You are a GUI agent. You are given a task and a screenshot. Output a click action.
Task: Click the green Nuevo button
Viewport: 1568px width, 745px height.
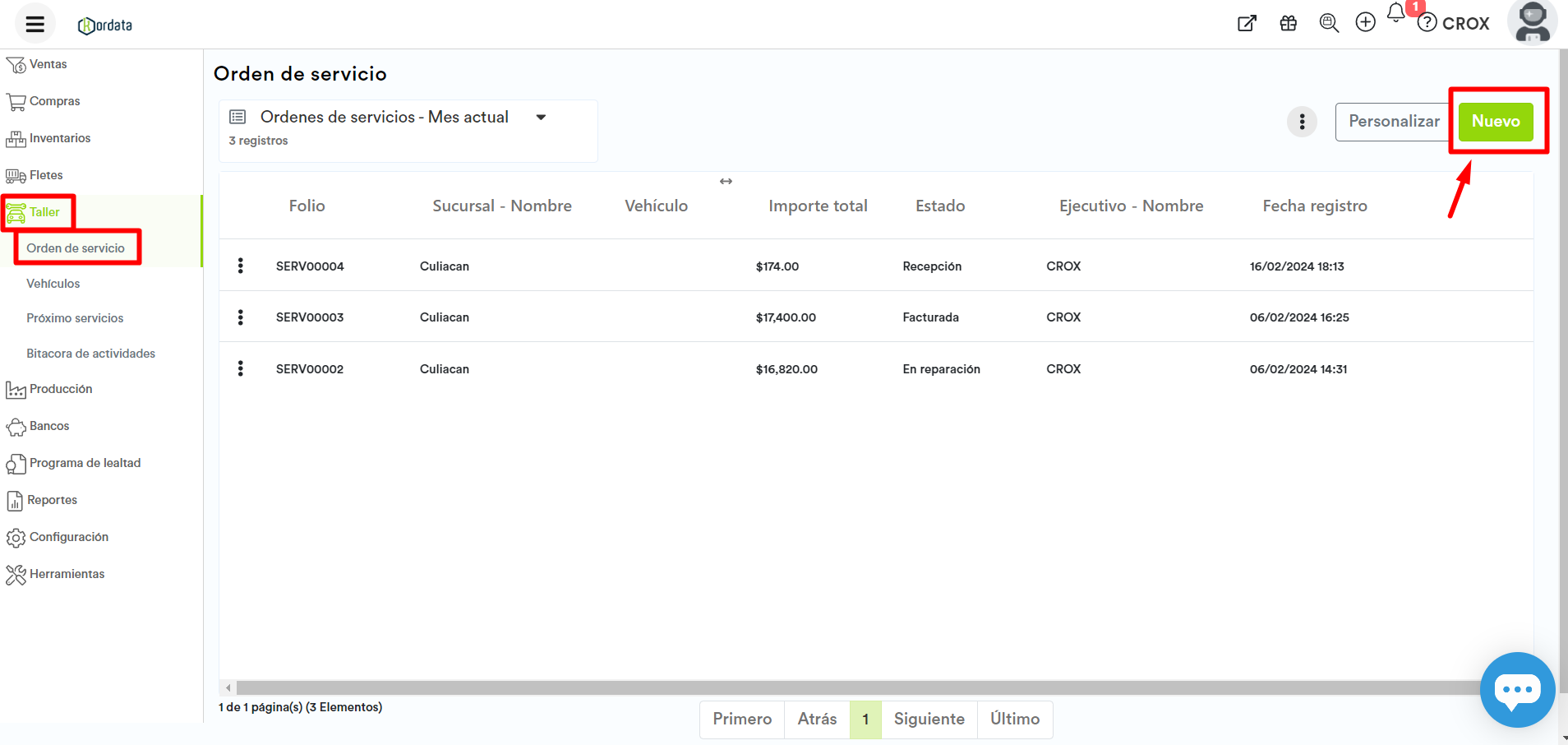tap(1495, 122)
